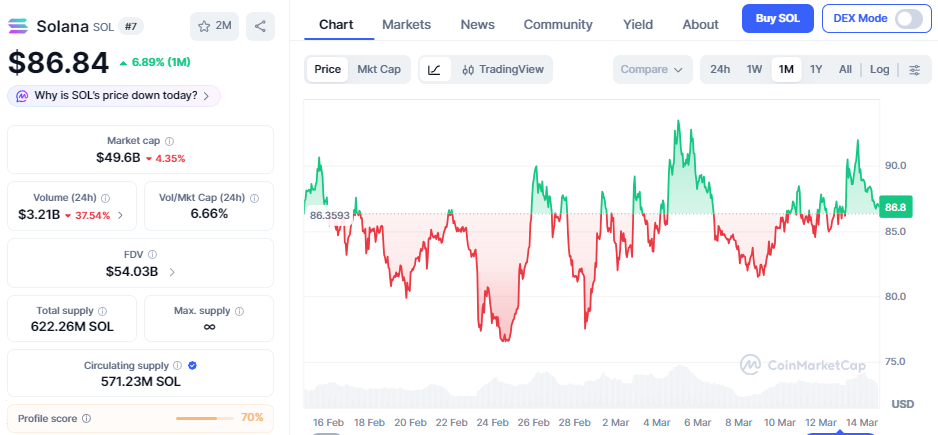
Task: Open "Why is SOL's price down today?"
Action: point(114,96)
